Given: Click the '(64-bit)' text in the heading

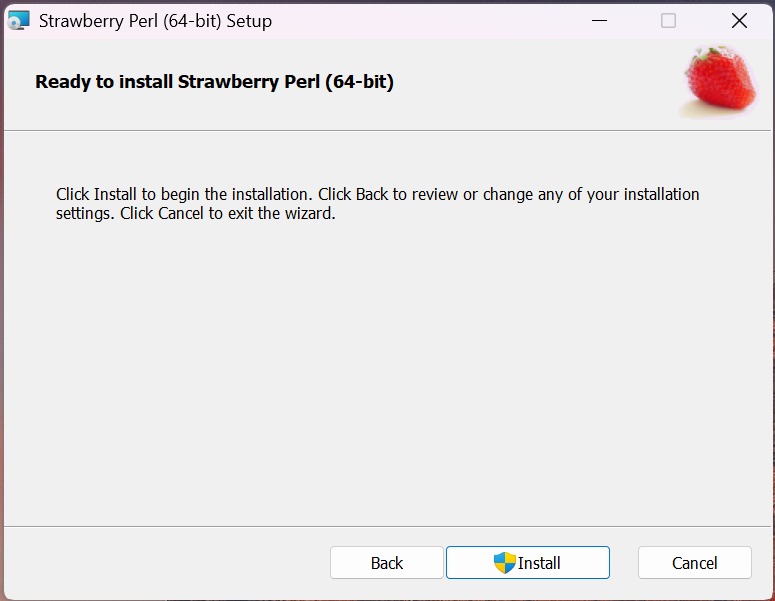Looking at the screenshot, I should [359, 82].
